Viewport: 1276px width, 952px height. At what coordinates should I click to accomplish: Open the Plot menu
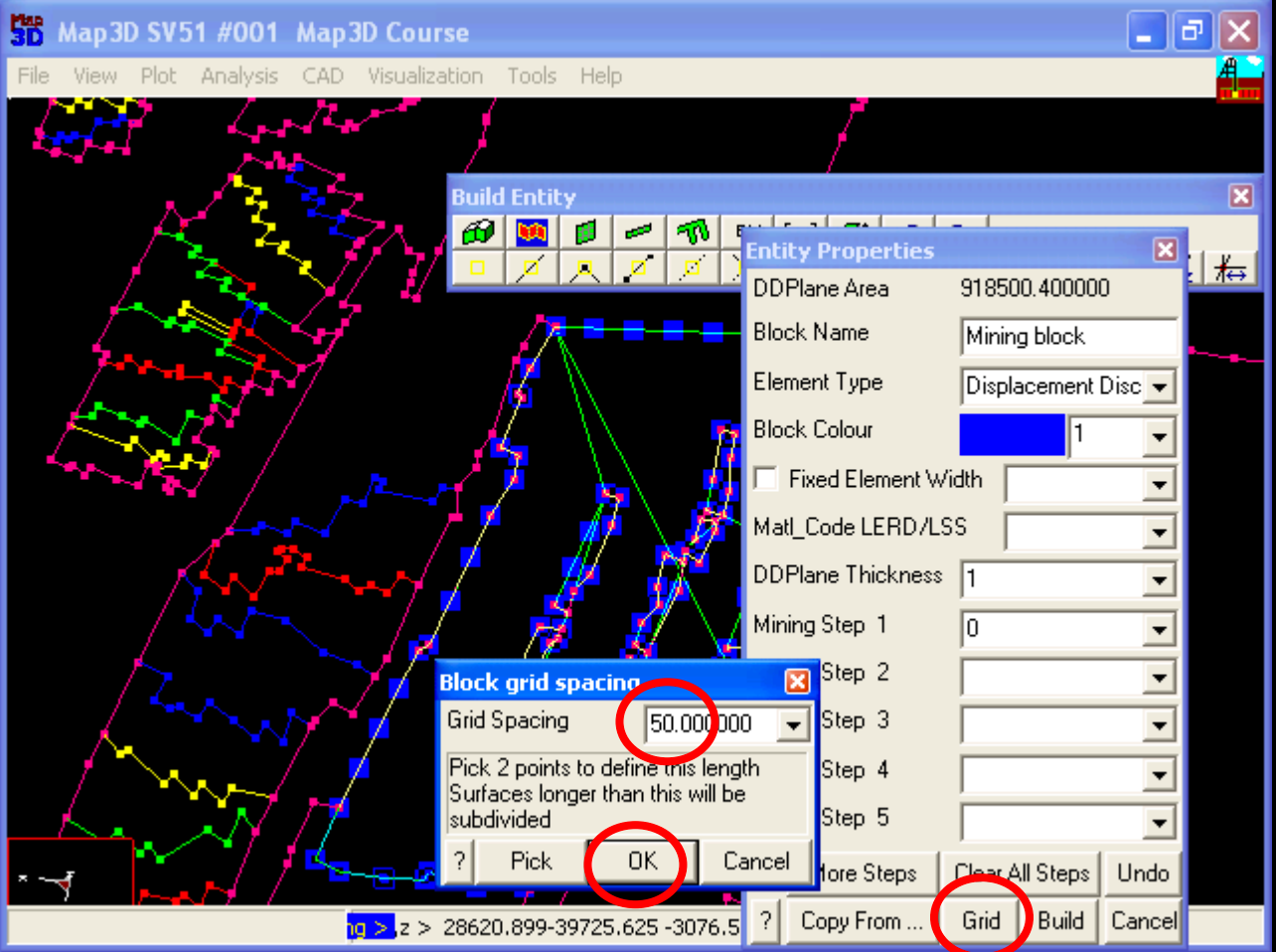(x=158, y=76)
